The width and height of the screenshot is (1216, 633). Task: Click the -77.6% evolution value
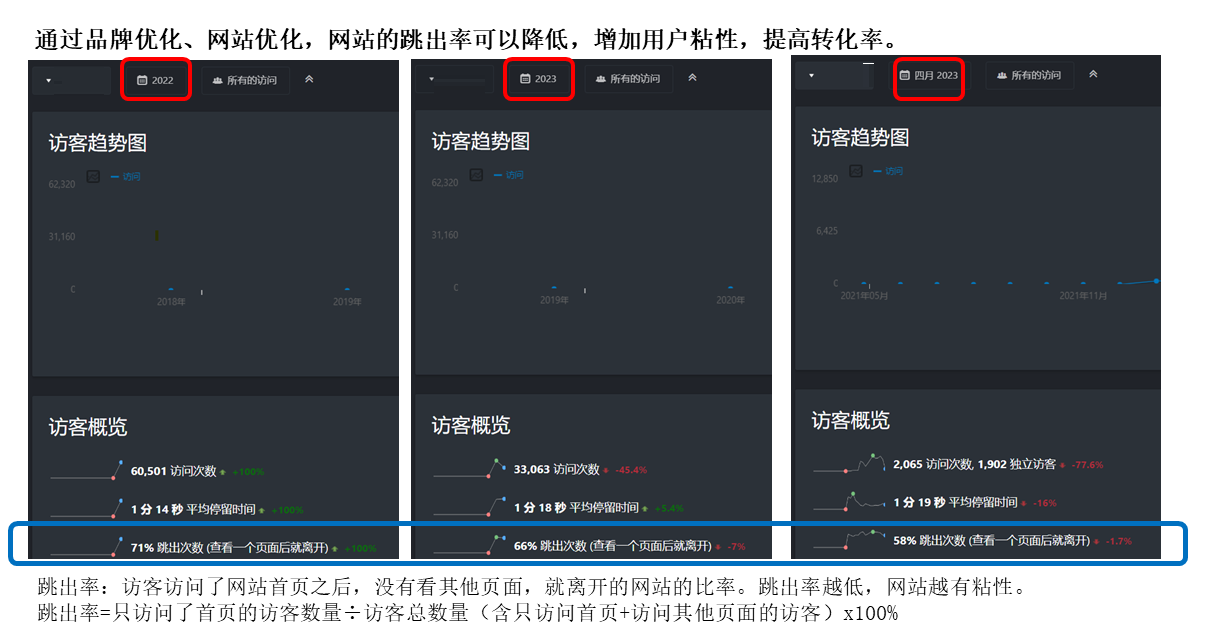1087,465
